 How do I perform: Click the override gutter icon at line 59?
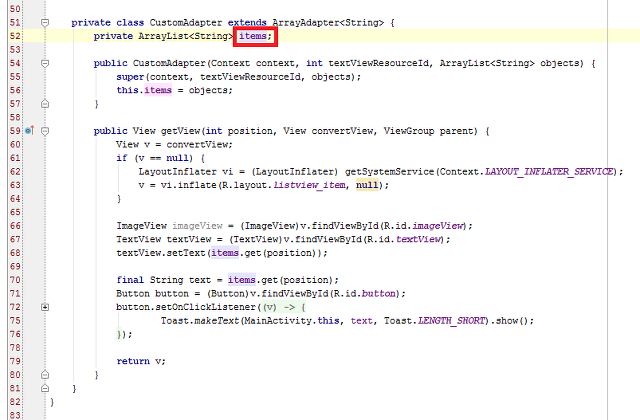[x=29, y=131]
